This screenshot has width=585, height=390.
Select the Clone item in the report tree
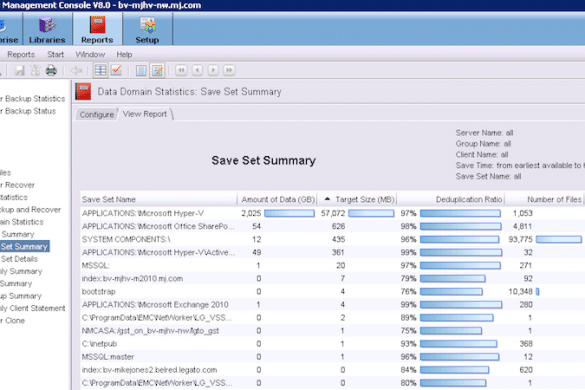[13, 320]
